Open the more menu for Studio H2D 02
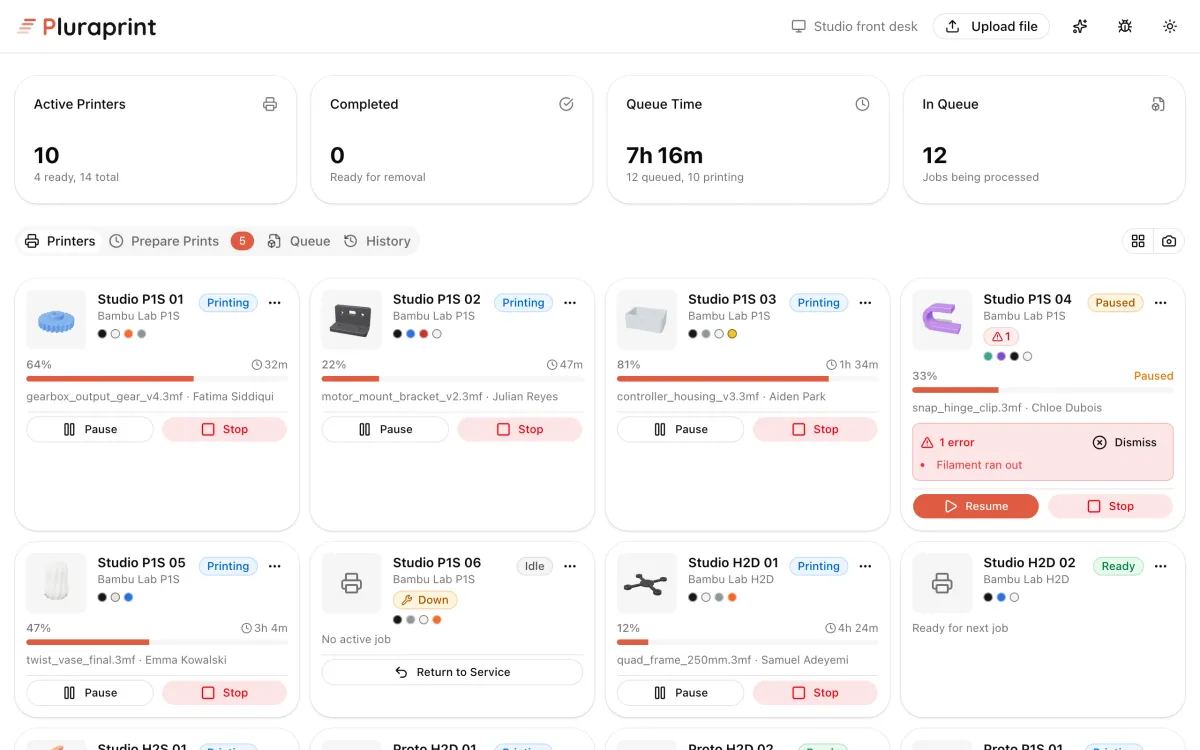The height and width of the screenshot is (750, 1200). click(x=1161, y=566)
